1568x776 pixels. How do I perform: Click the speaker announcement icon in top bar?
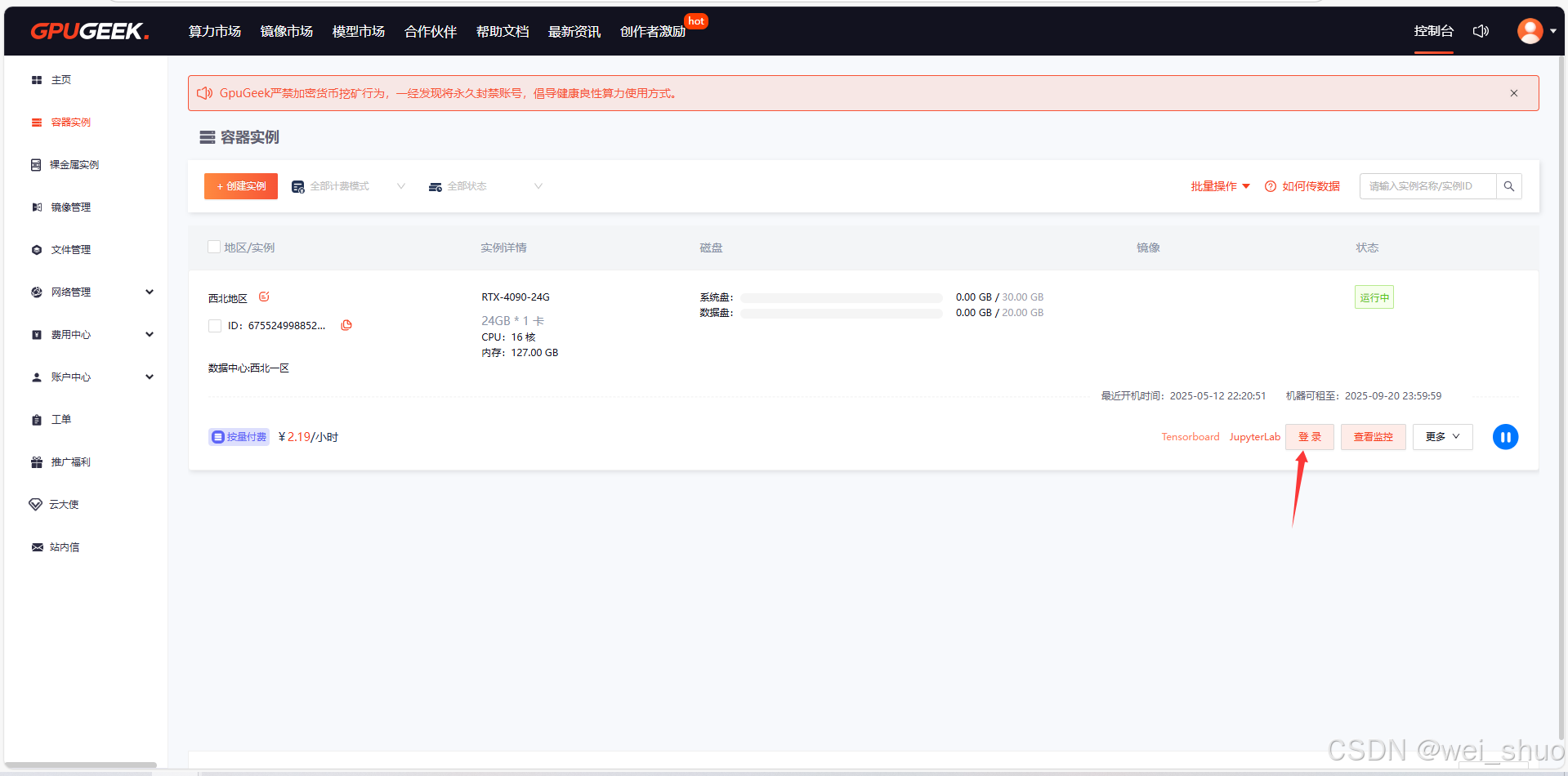[x=1481, y=31]
